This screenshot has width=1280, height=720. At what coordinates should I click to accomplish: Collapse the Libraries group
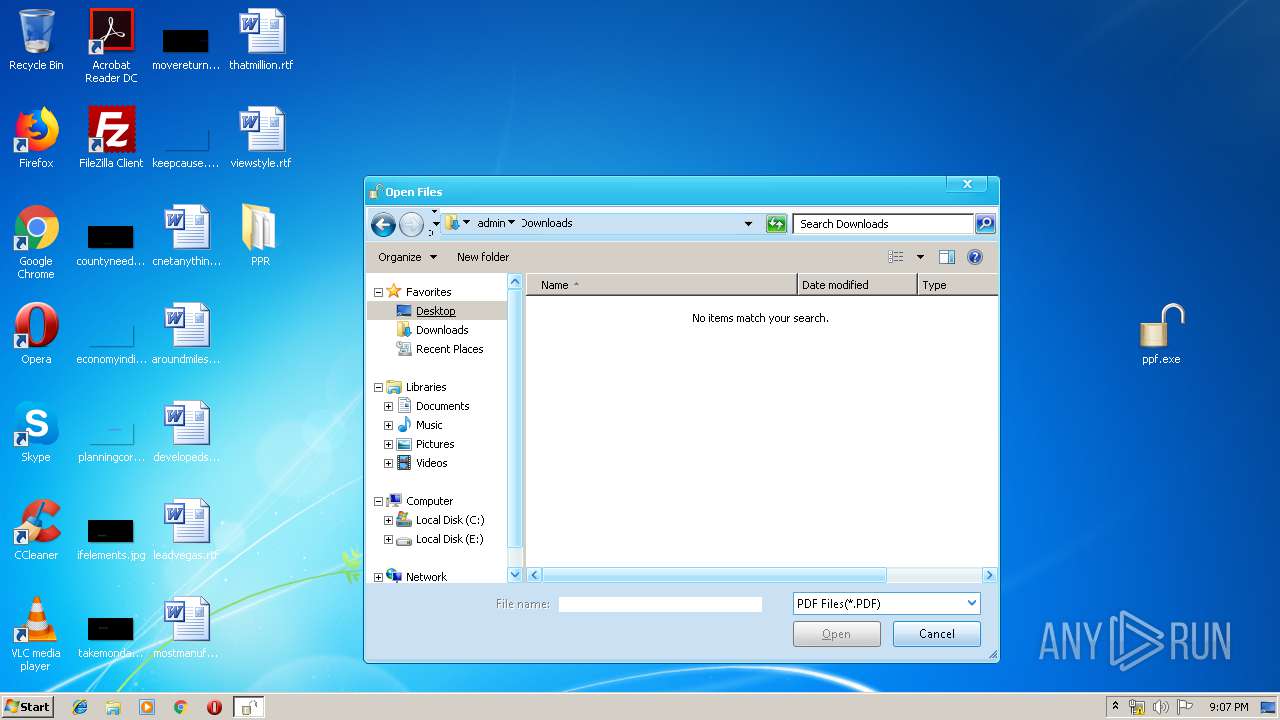click(379, 387)
